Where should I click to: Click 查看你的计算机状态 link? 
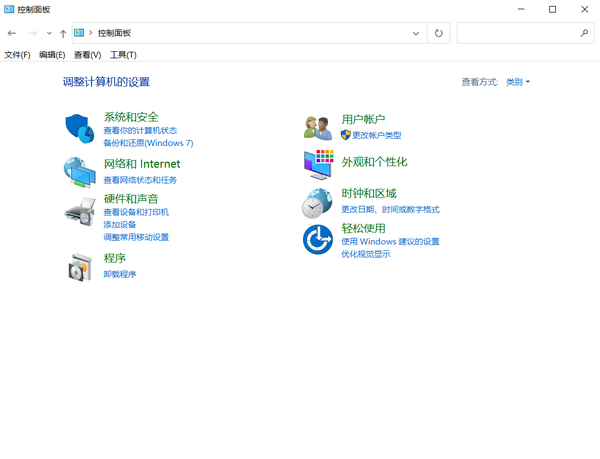click(140, 130)
